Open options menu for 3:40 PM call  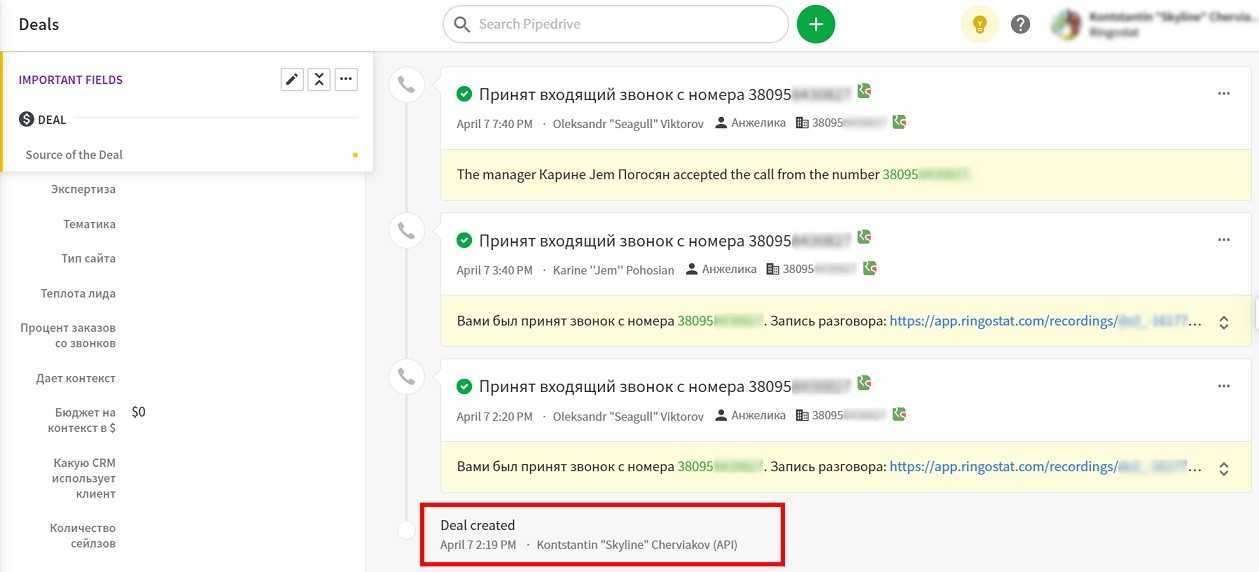[1223, 240]
